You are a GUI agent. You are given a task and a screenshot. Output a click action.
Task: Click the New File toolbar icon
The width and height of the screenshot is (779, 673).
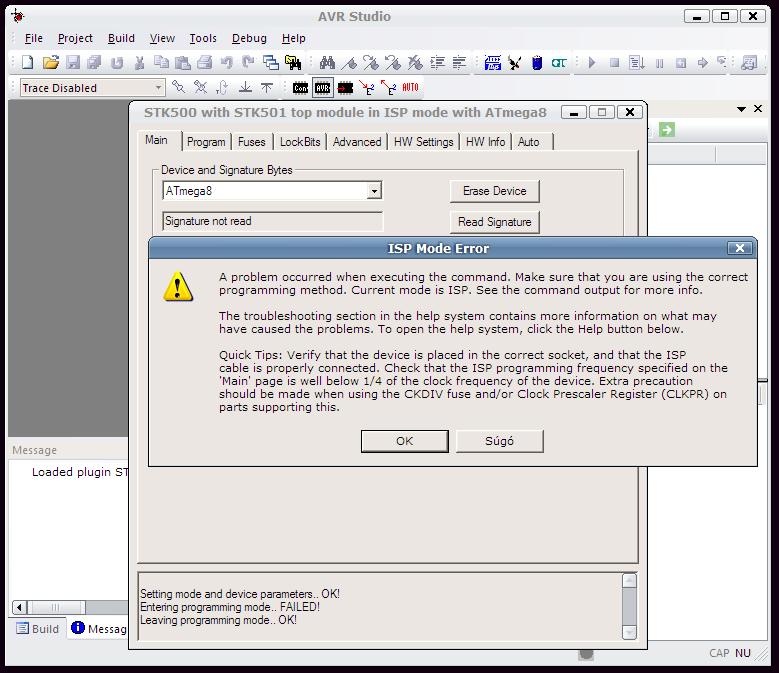pos(28,63)
